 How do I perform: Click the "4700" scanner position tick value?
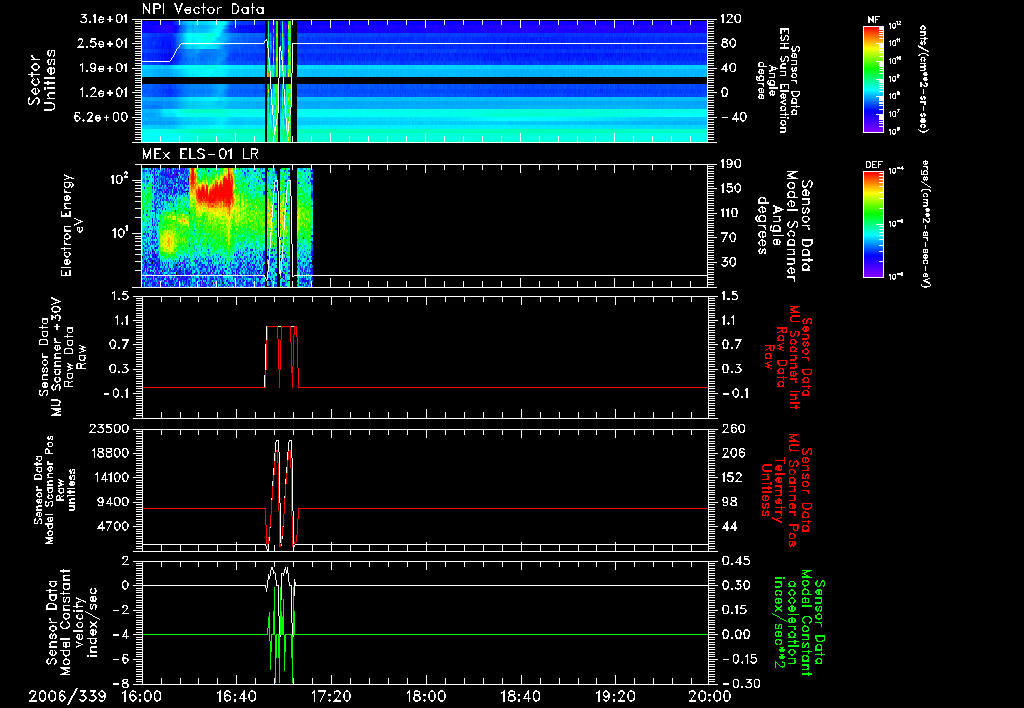click(x=111, y=526)
